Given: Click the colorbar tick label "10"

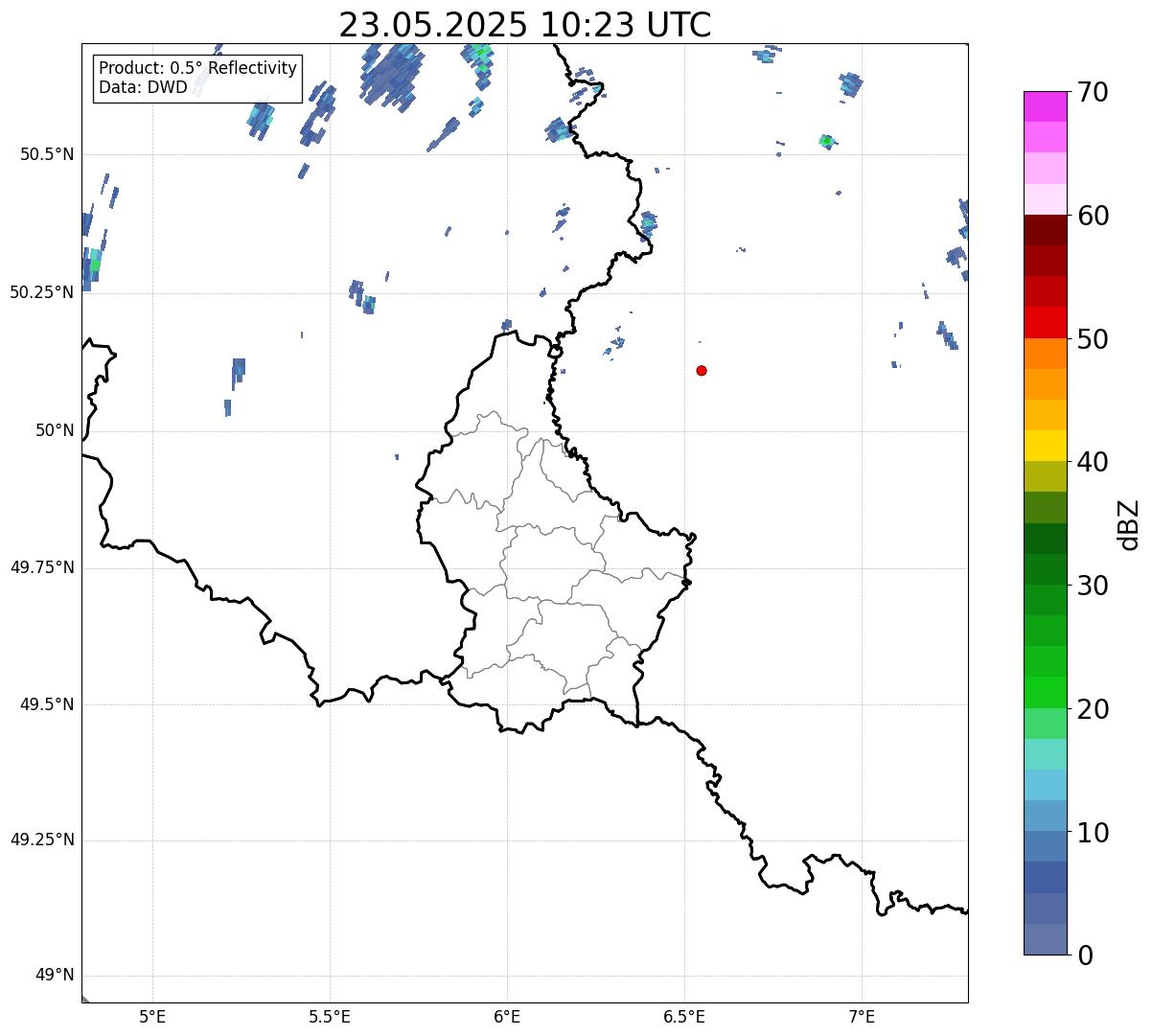Looking at the screenshot, I should [1093, 832].
